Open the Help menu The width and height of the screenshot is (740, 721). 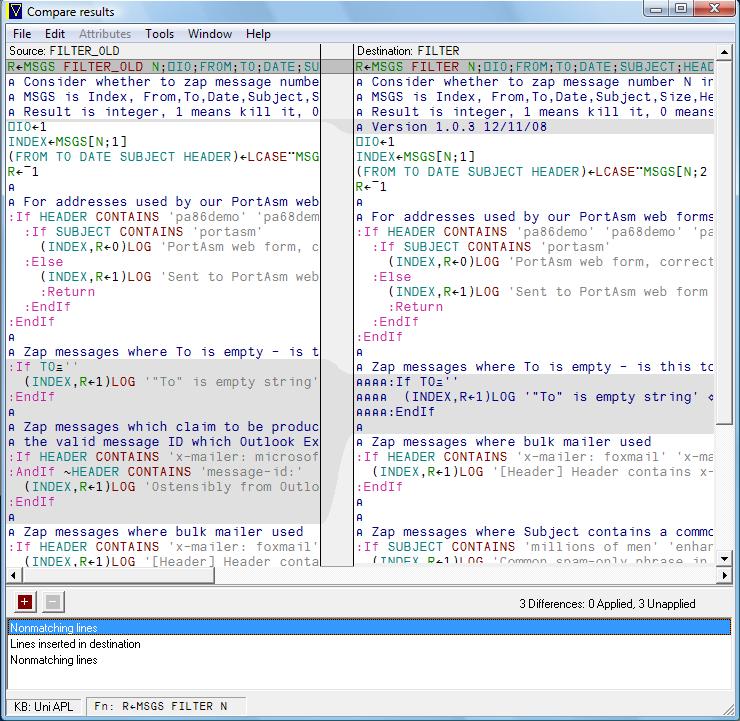point(258,34)
